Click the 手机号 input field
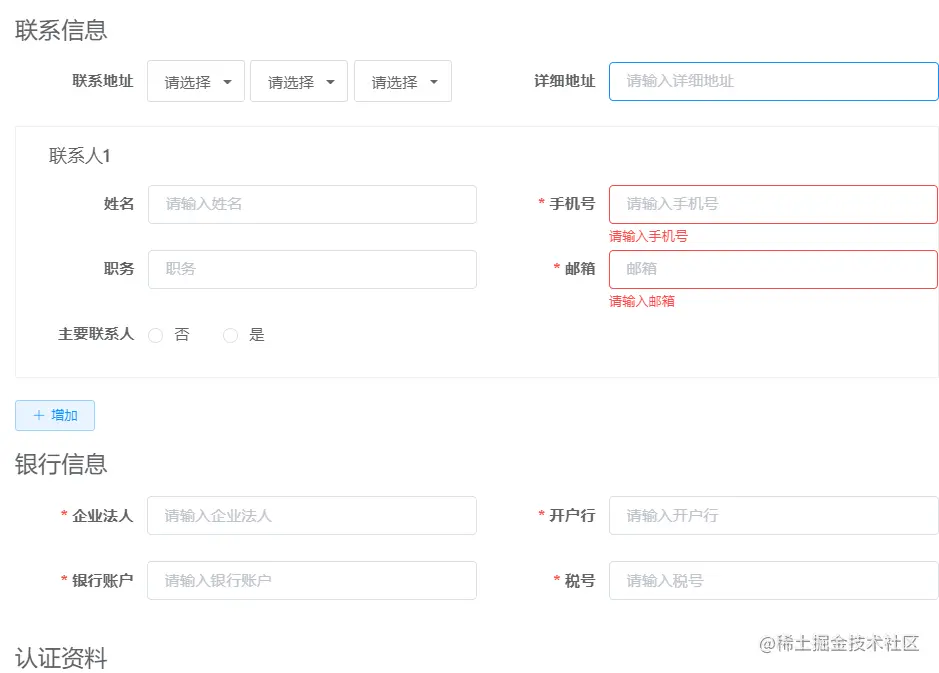939x673 pixels. (x=773, y=204)
